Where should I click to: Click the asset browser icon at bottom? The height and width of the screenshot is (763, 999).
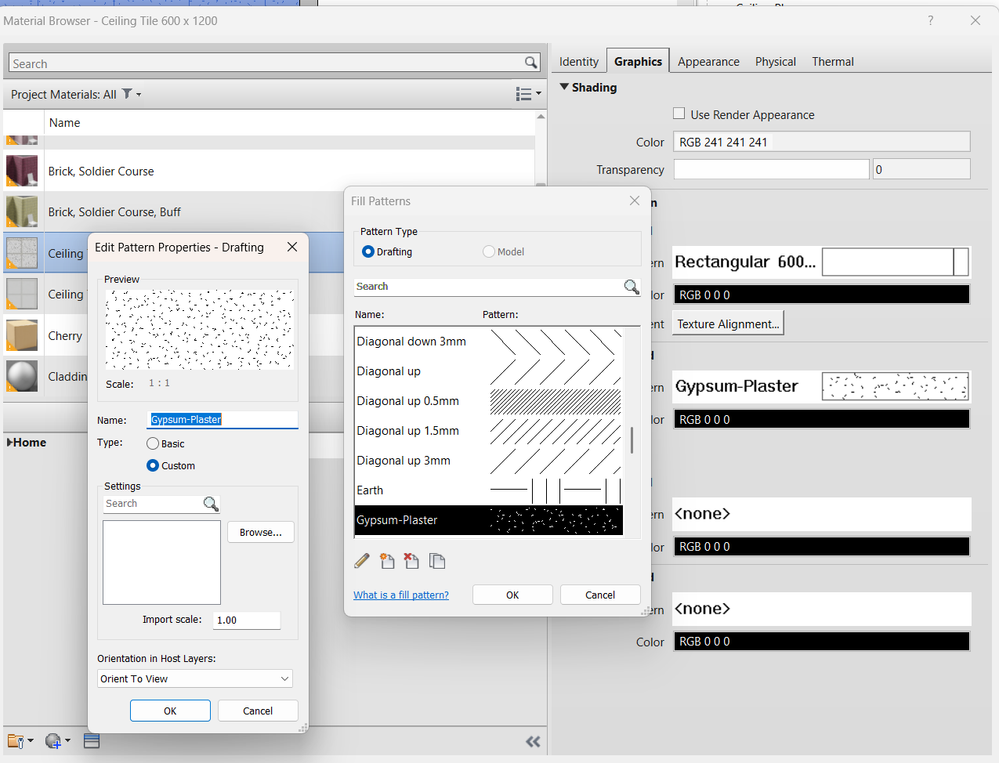point(92,741)
